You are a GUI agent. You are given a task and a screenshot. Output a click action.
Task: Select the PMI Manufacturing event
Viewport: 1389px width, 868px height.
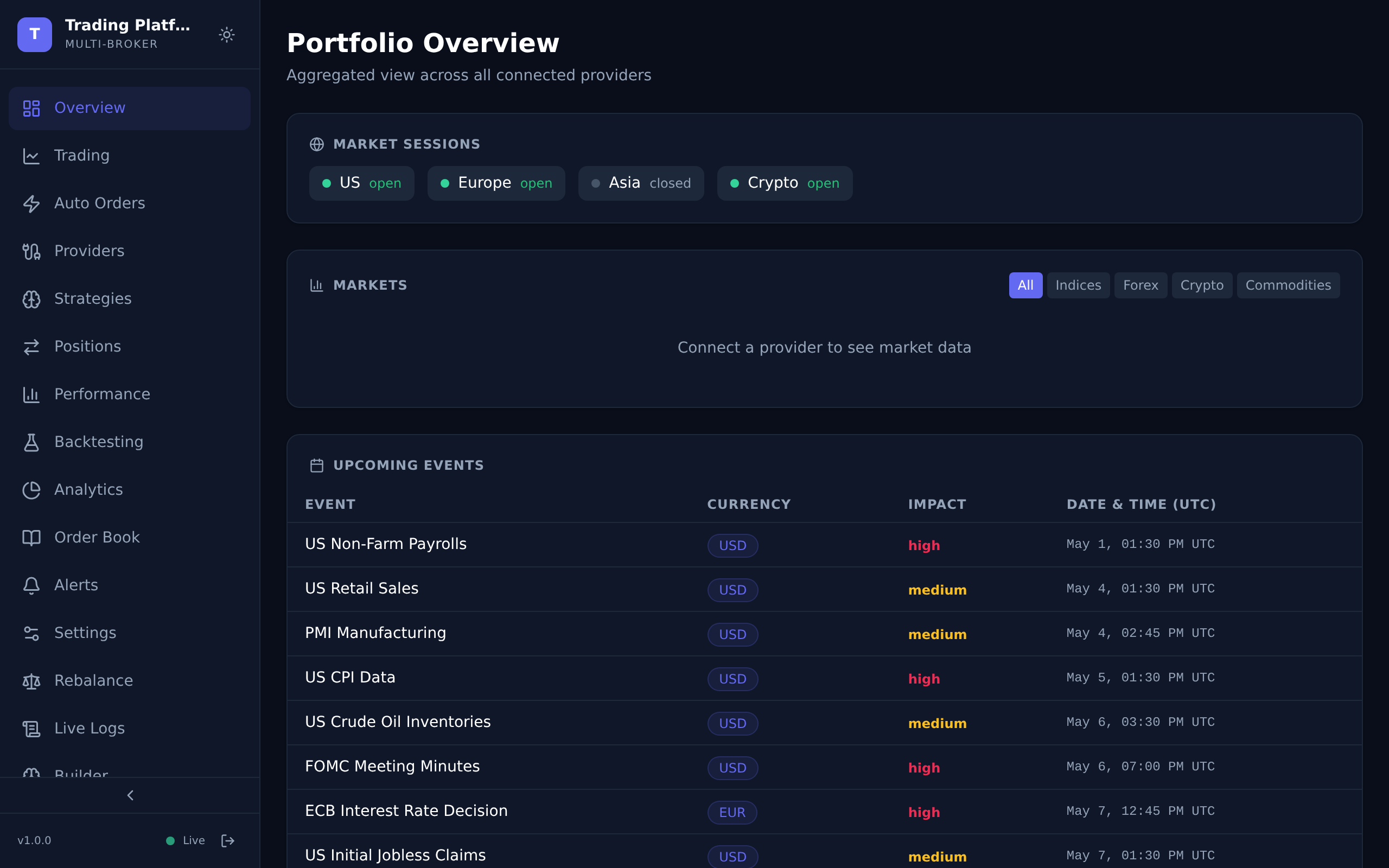375,633
